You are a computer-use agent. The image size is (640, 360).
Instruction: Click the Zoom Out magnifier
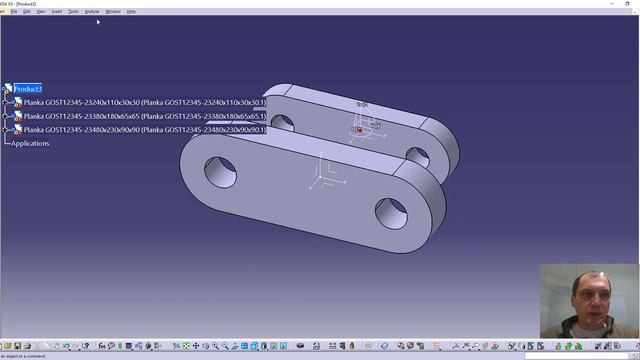pos(225,346)
